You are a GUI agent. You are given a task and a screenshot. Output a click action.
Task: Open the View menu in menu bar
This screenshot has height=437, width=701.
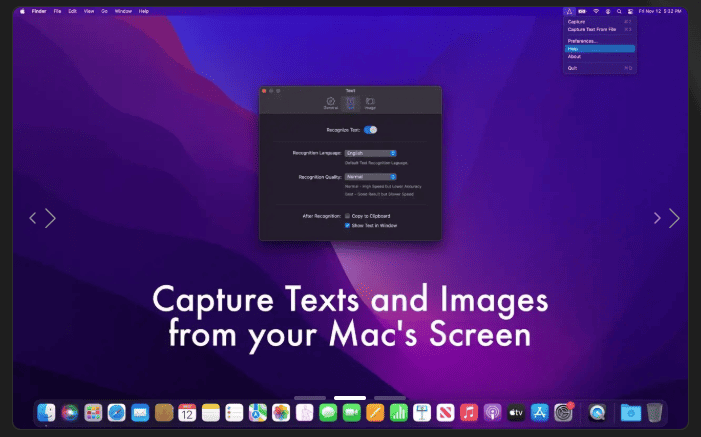89,11
